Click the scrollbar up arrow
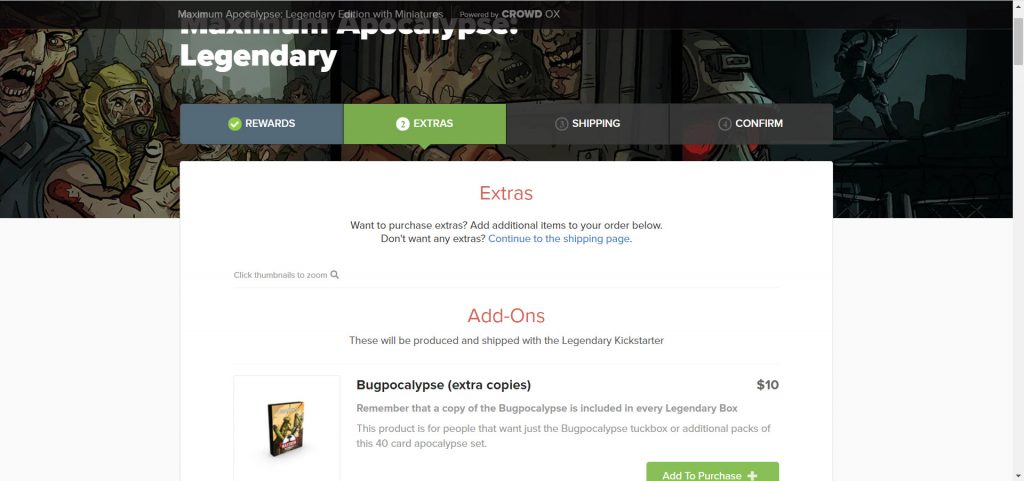1024x481 pixels. [x=1018, y=5]
